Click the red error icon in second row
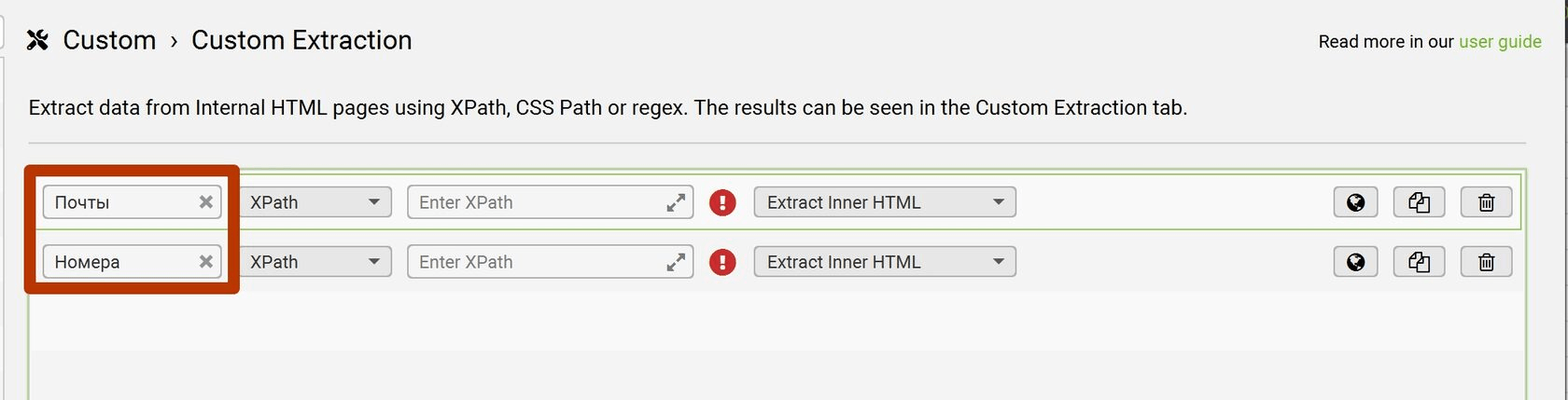1568x400 pixels. 722,262
